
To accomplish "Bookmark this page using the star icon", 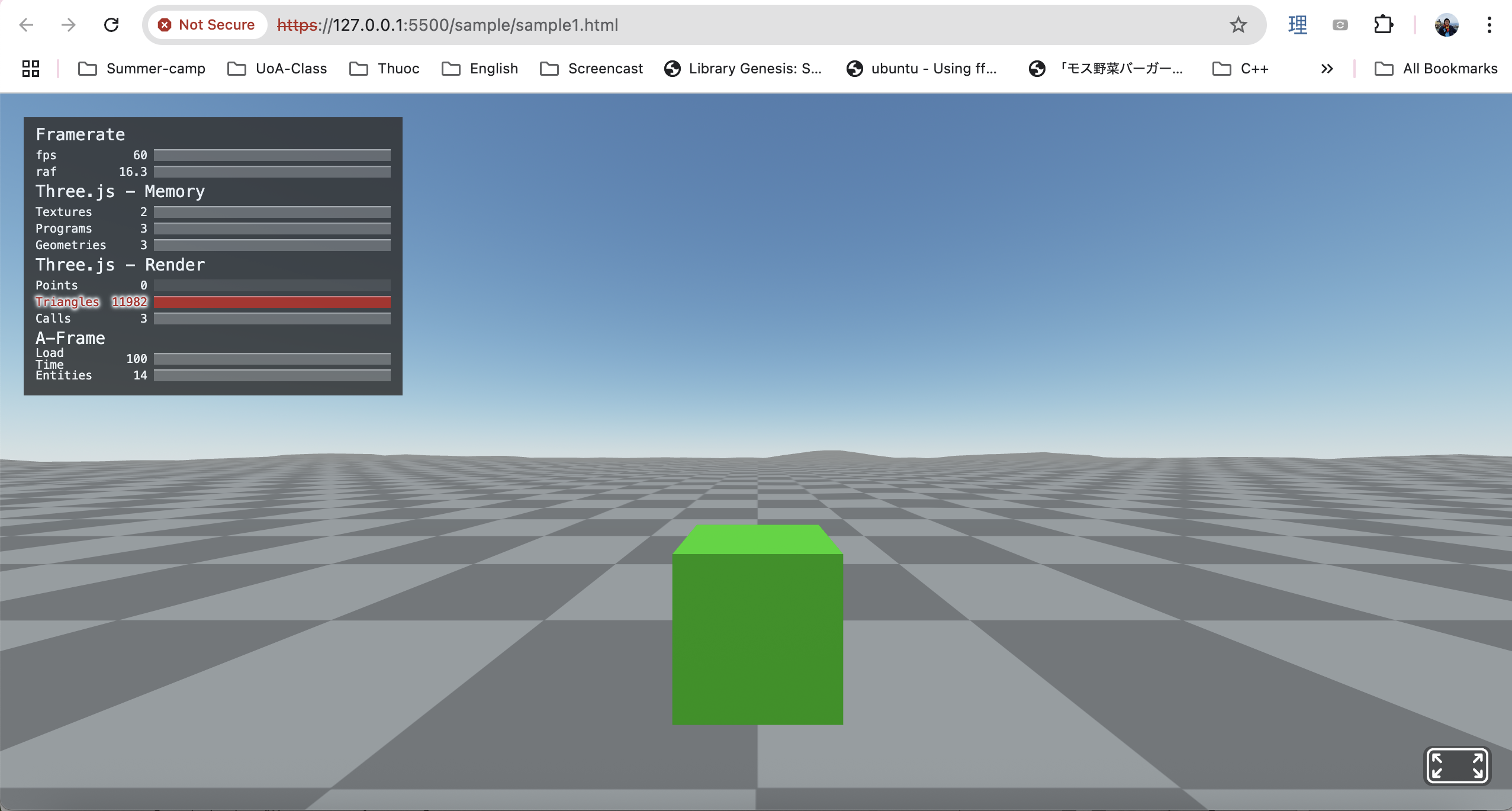I will [1237, 24].
